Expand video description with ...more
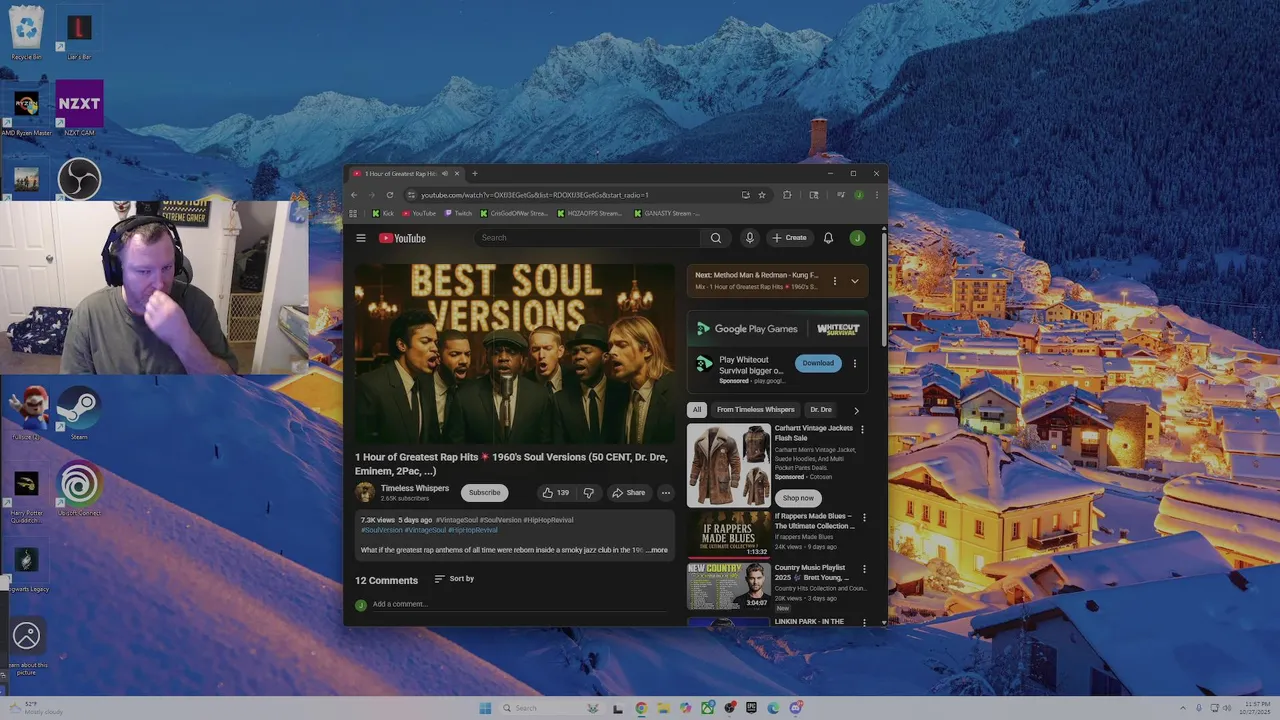 click(656, 550)
